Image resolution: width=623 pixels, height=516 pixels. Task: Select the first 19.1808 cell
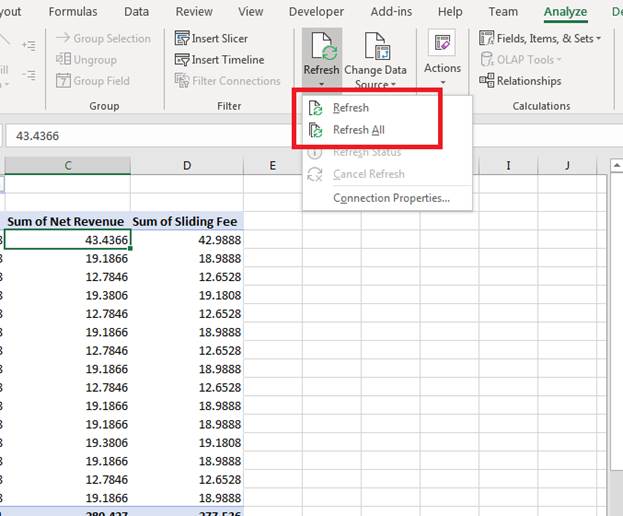tap(187, 295)
